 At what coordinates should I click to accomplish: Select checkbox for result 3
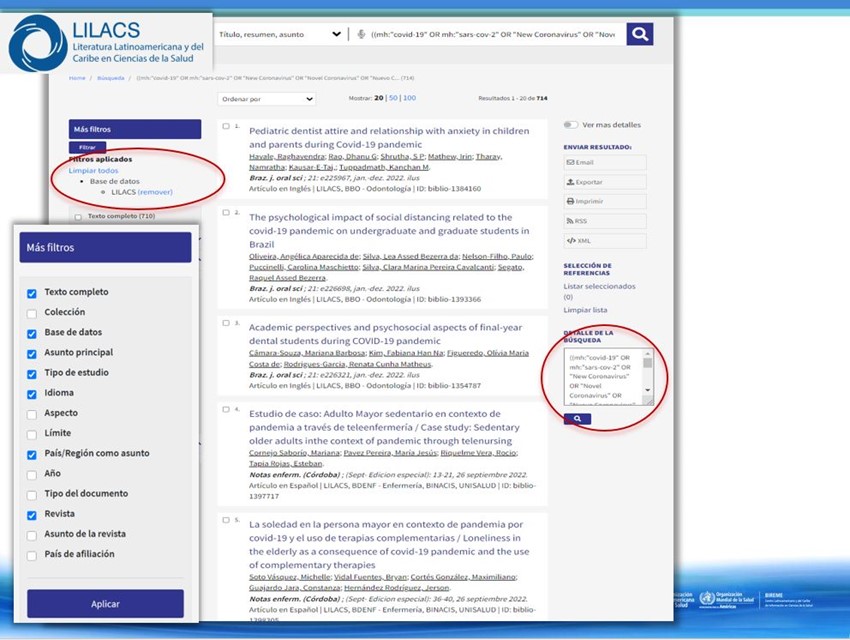click(x=226, y=323)
